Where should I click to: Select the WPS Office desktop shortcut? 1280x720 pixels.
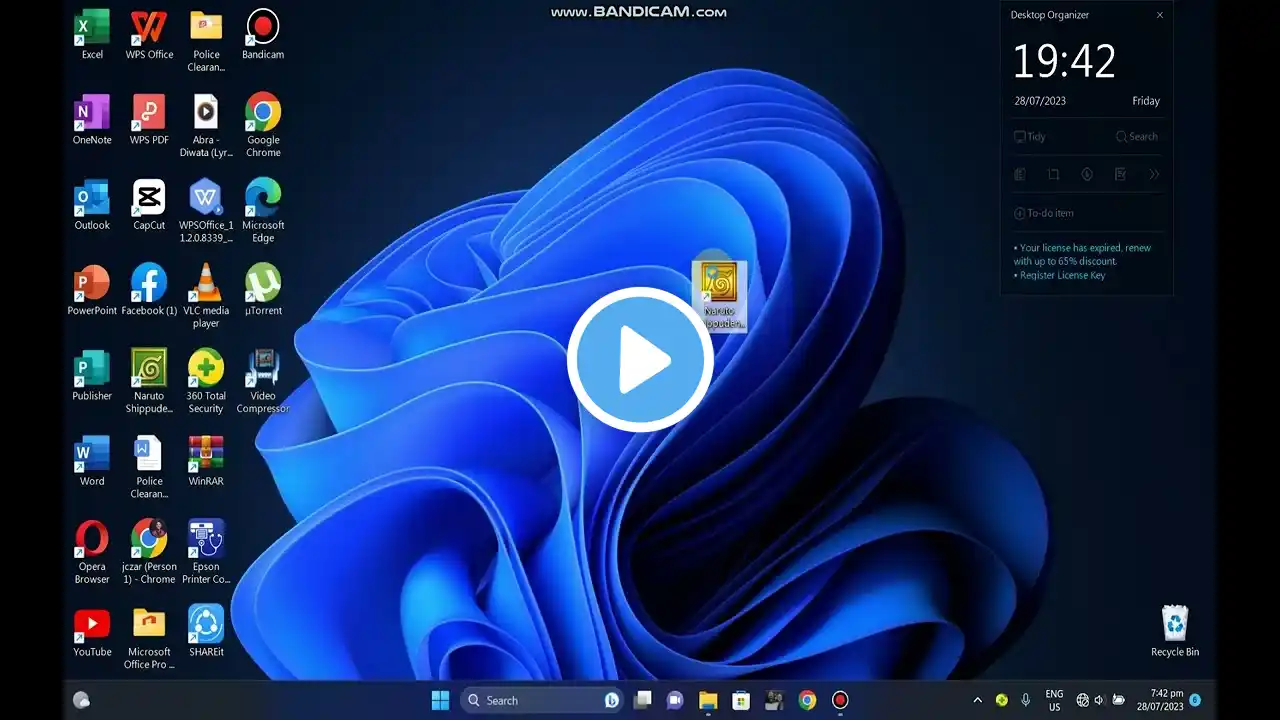[149, 35]
